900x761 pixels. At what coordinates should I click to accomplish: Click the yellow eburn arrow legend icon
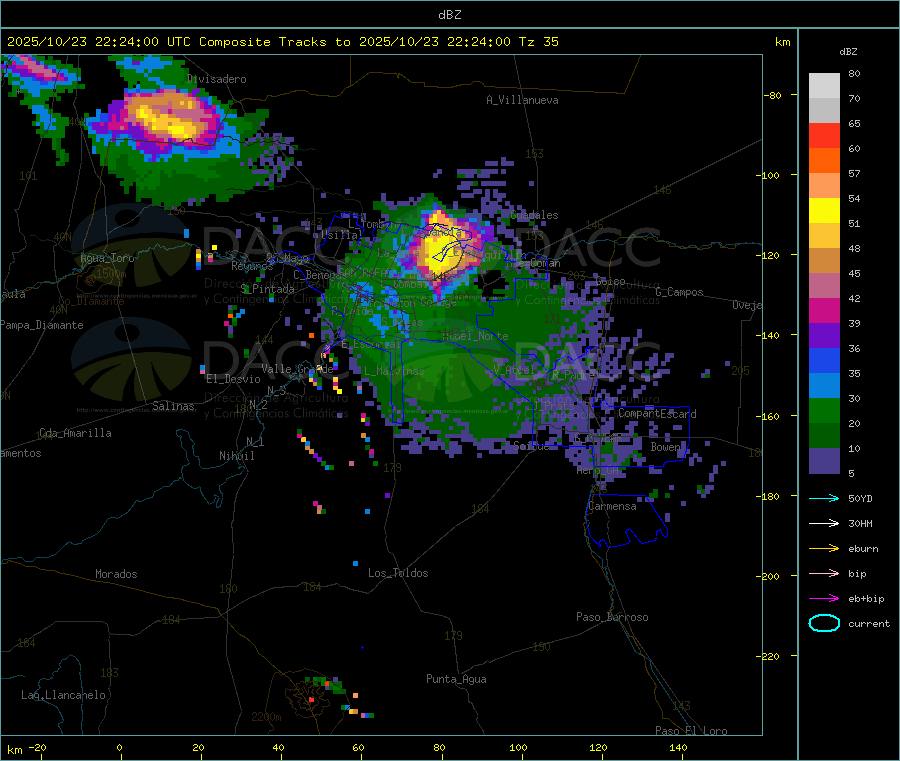coord(824,548)
